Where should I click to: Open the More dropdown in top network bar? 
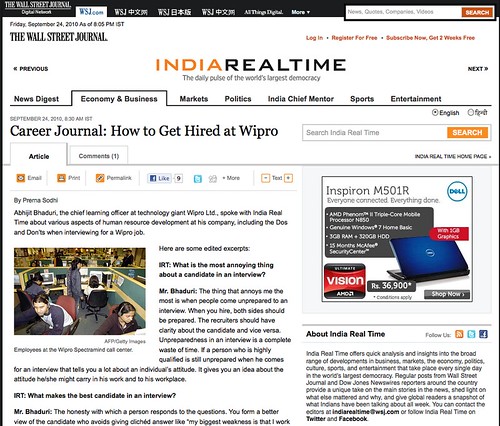[300, 12]
